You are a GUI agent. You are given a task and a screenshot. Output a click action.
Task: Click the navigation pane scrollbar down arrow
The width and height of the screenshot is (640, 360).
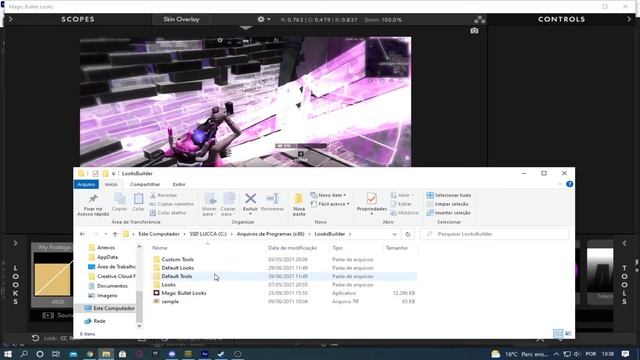click(139, 326)
